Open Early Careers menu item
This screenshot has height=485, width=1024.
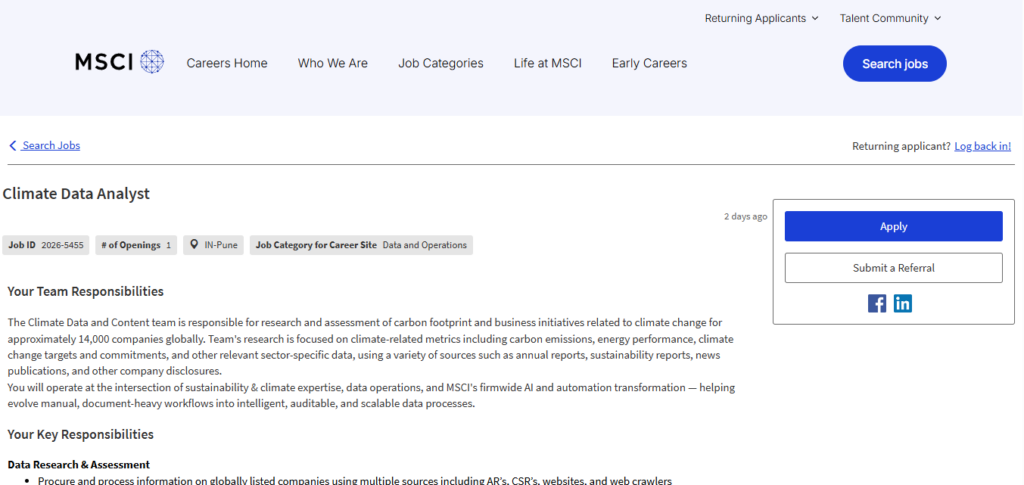649,63
